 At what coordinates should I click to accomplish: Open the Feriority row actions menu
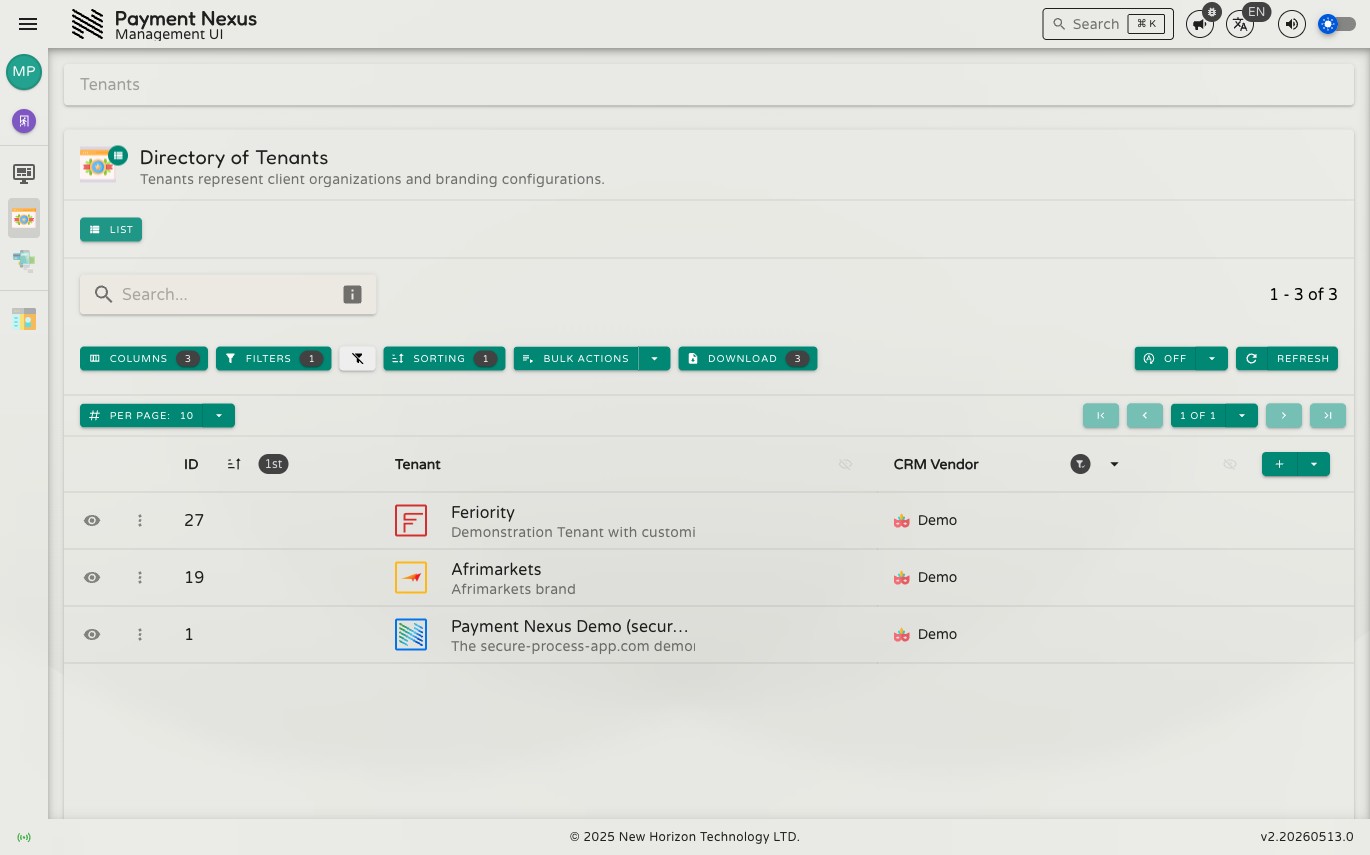point(140,520)
